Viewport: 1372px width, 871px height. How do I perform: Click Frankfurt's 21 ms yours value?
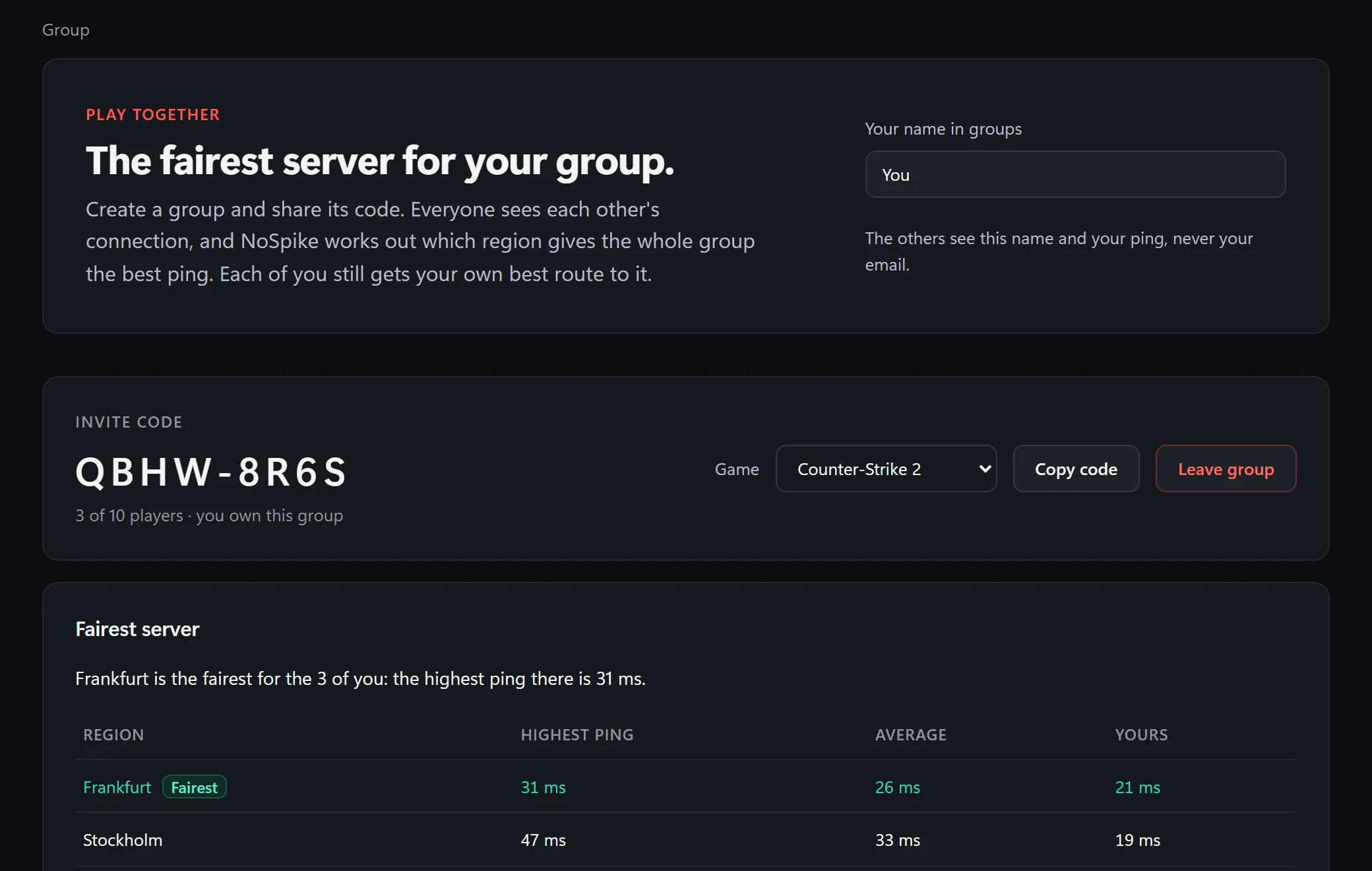point(1137,787)
